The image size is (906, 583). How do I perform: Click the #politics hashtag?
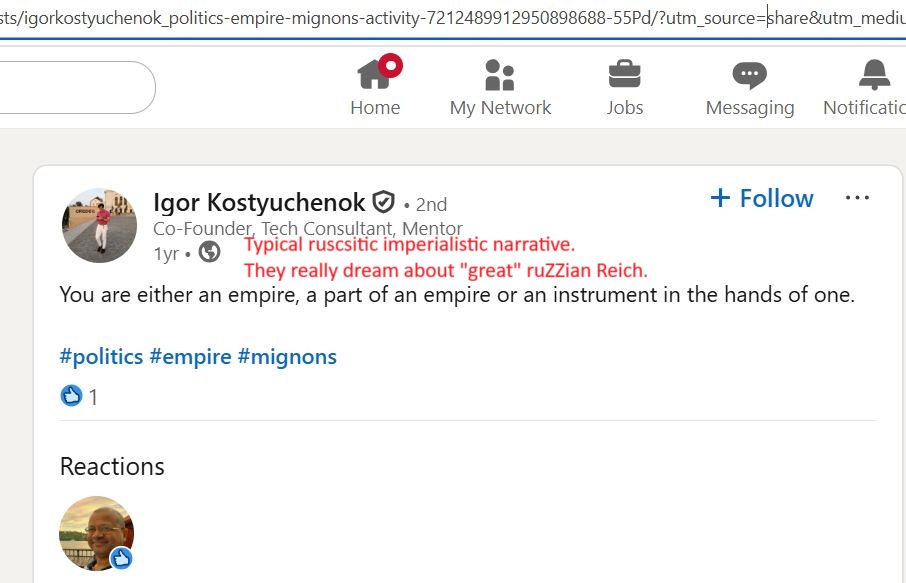point(101,357)
